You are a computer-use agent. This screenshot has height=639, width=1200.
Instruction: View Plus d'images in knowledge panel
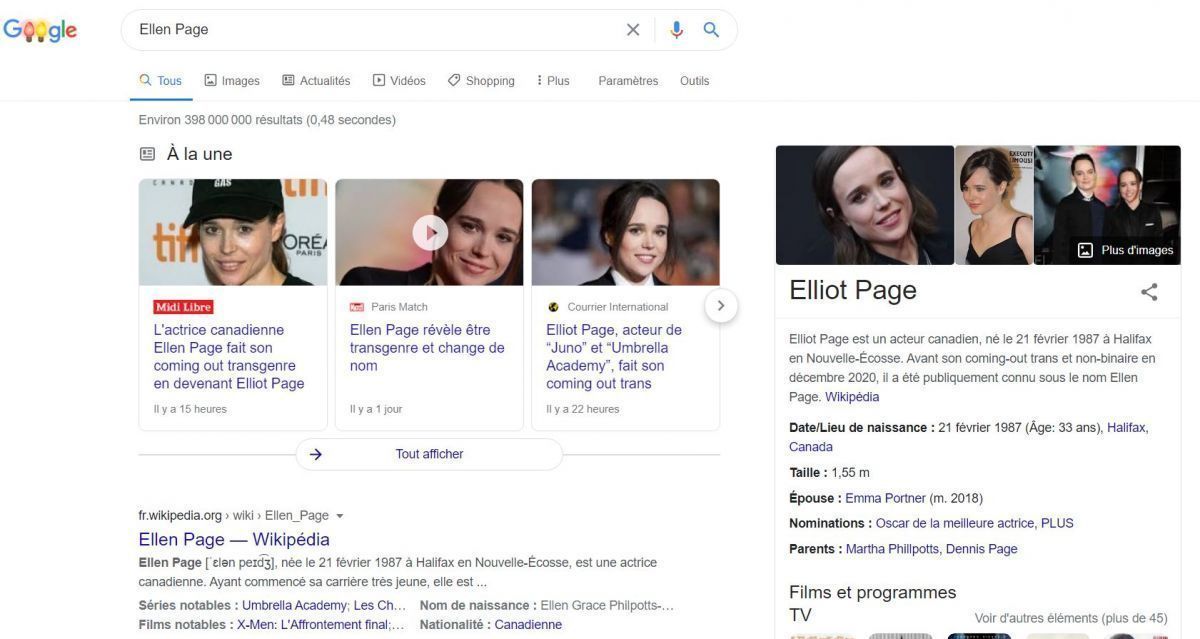(1126, 250)
